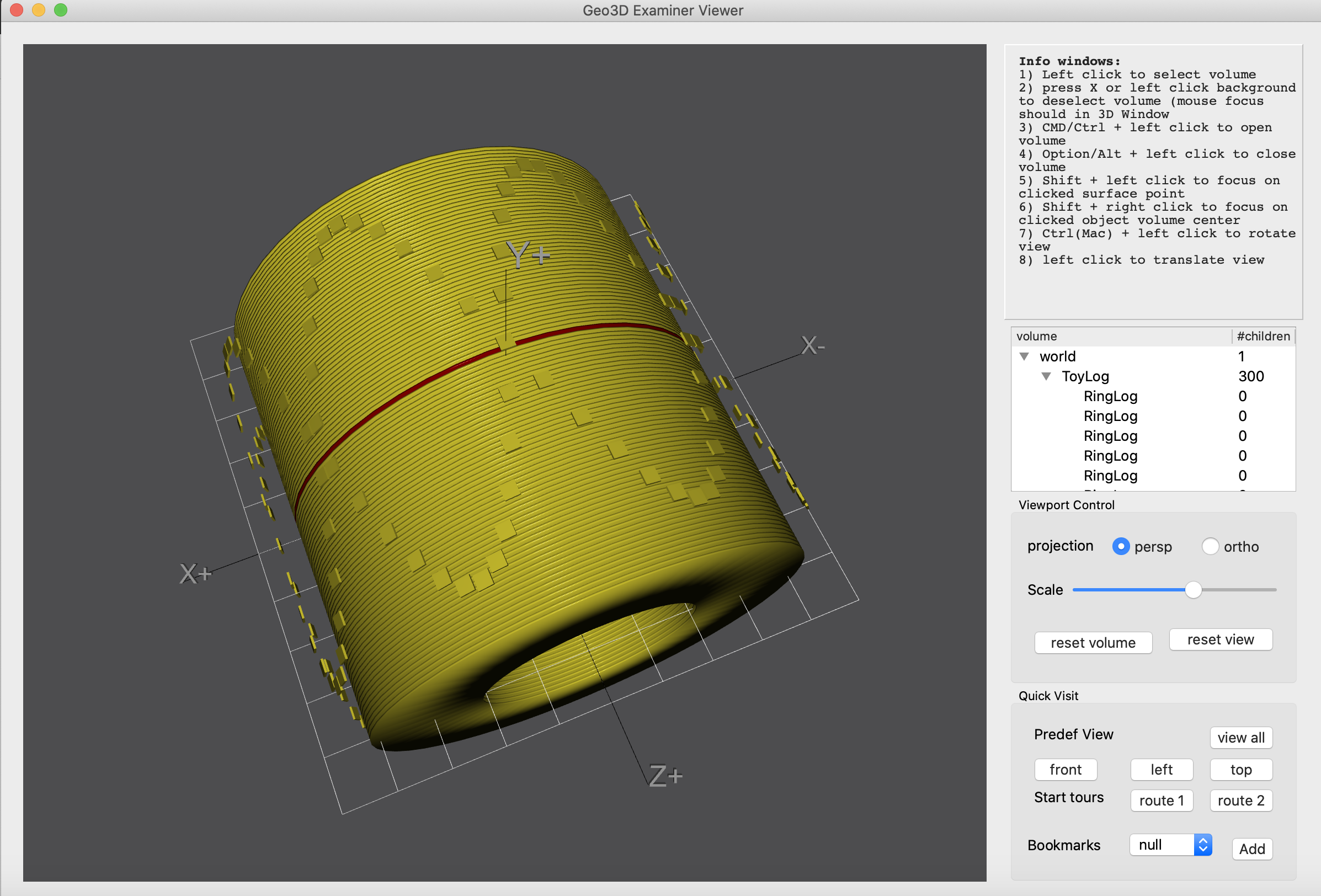Image resolution: width=1321 pixels, height=896 pixels.
Task: Click the green macOS zoom button
Action: pos(61,10)
